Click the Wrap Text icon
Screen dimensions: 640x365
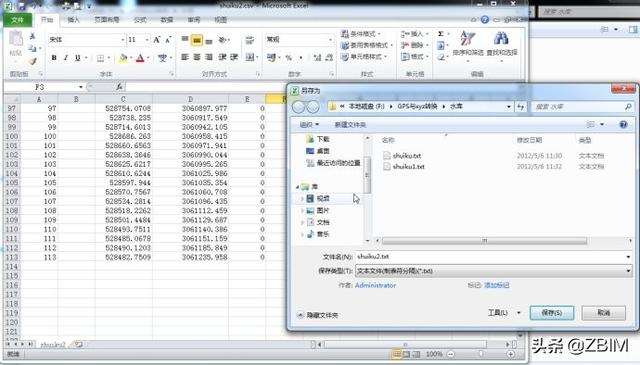click(x=249, y=40)
